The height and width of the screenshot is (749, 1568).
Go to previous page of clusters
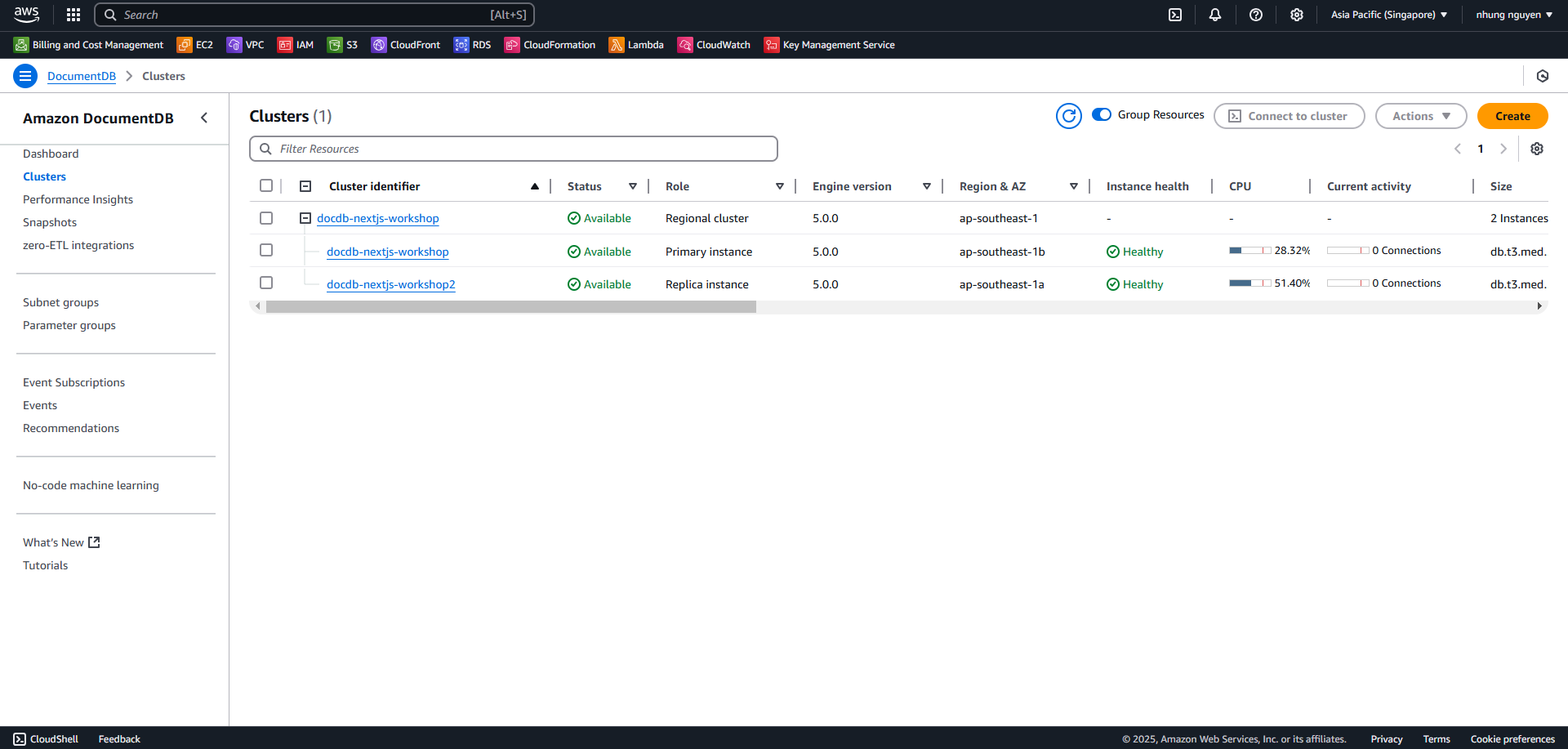pos(1458,149)
